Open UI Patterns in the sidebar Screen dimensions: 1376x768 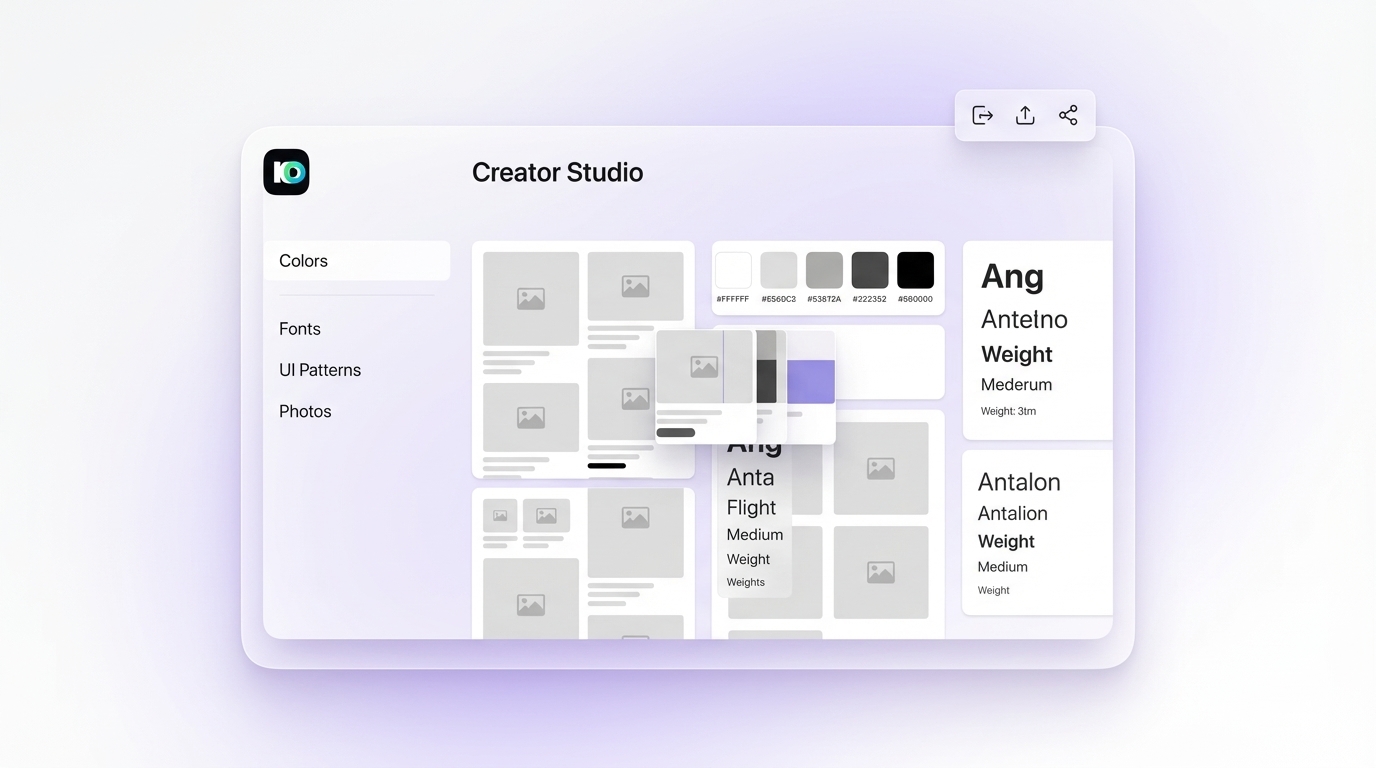(320, 369)
